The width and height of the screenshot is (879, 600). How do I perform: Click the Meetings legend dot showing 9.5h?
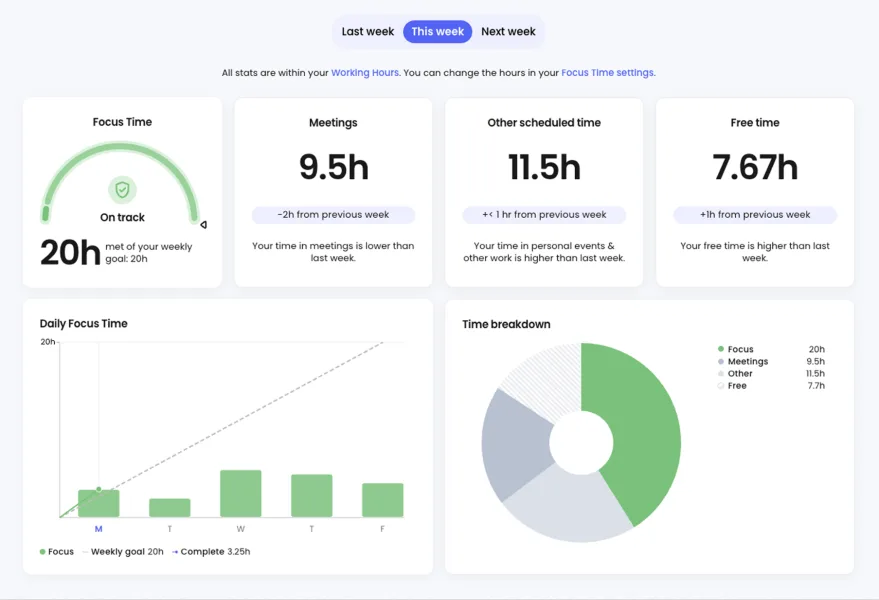tap(721, 361)
